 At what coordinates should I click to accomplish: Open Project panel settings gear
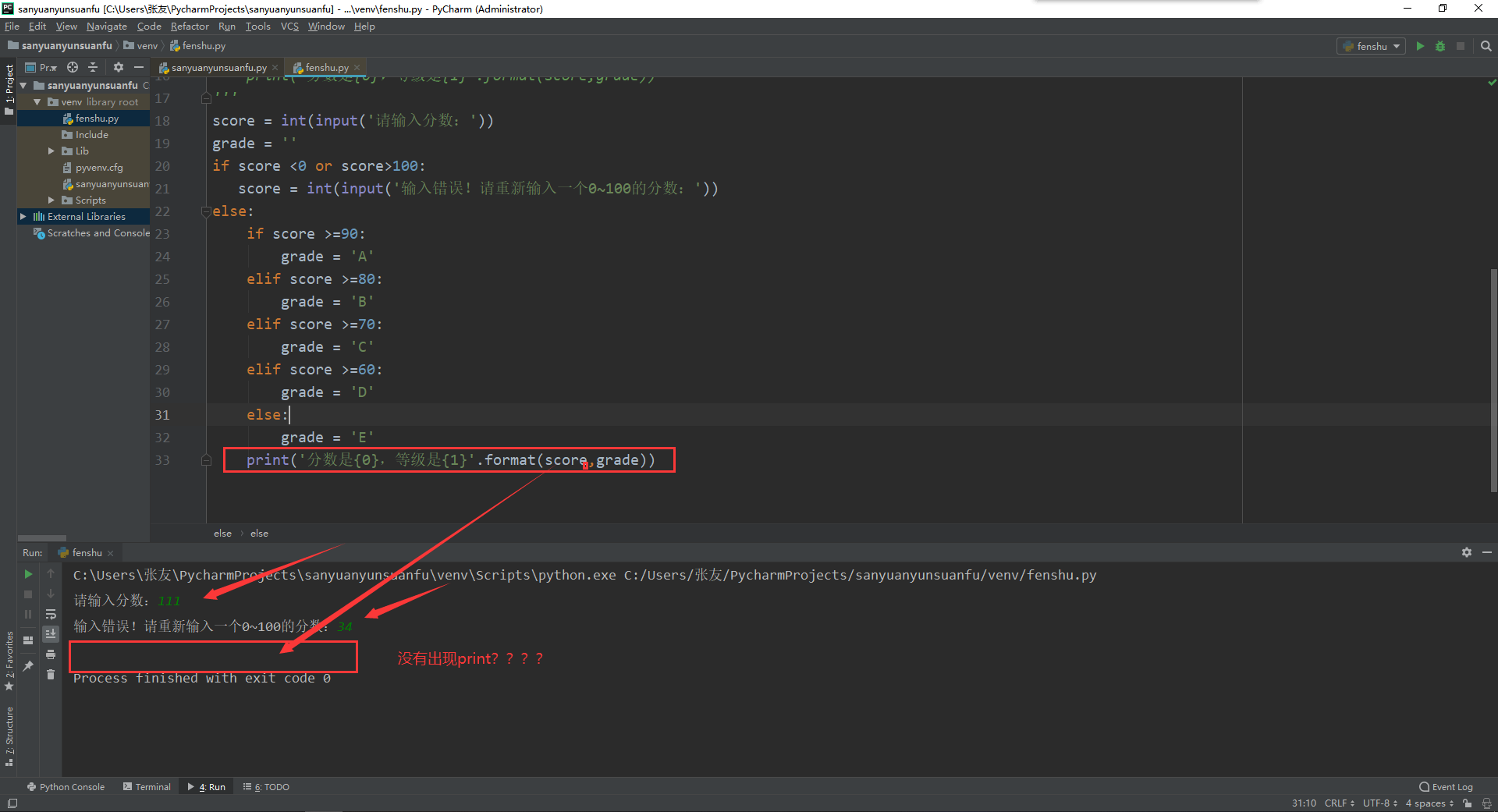(x=119, y=67)
